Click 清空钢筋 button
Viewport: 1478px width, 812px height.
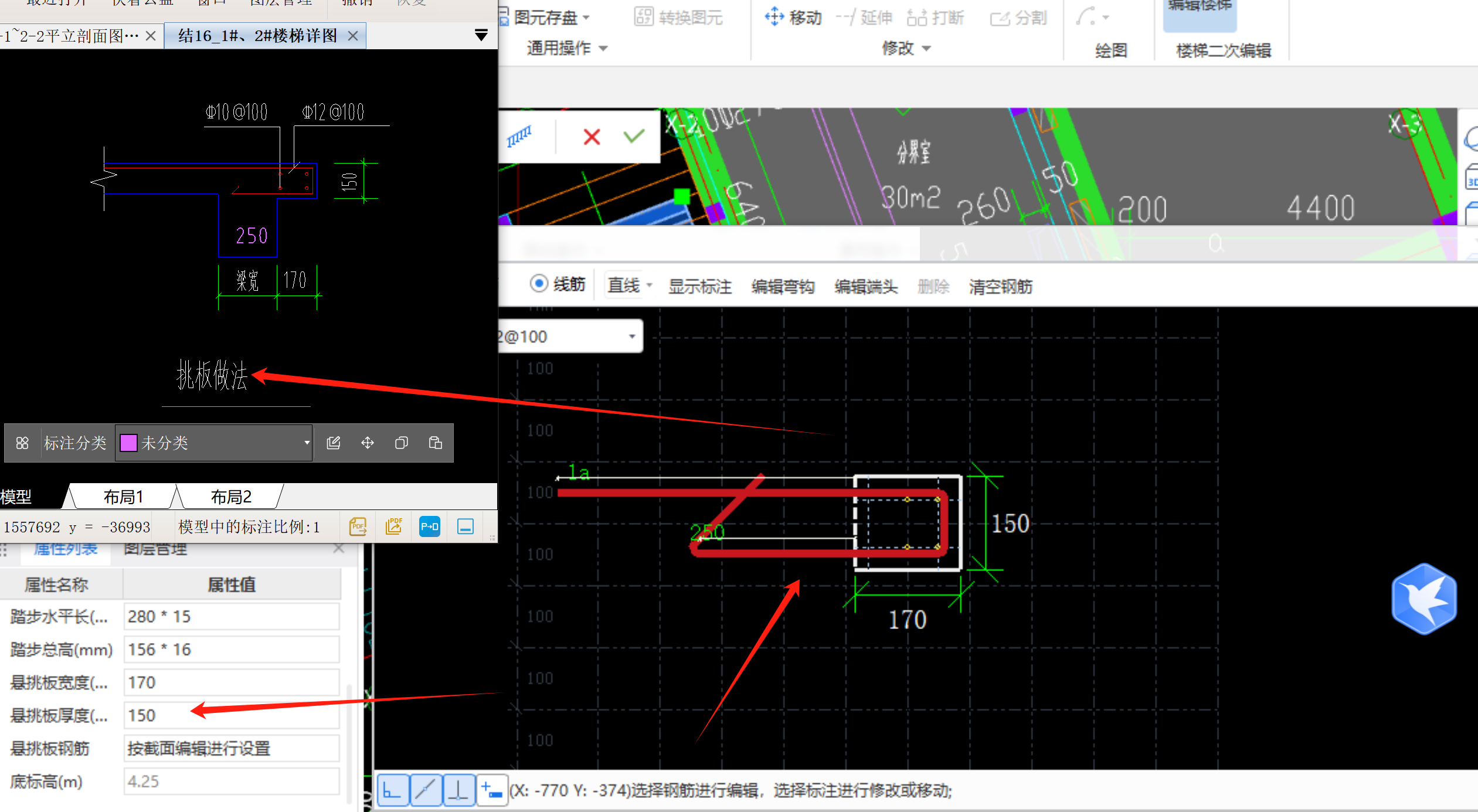point(1001,286)
